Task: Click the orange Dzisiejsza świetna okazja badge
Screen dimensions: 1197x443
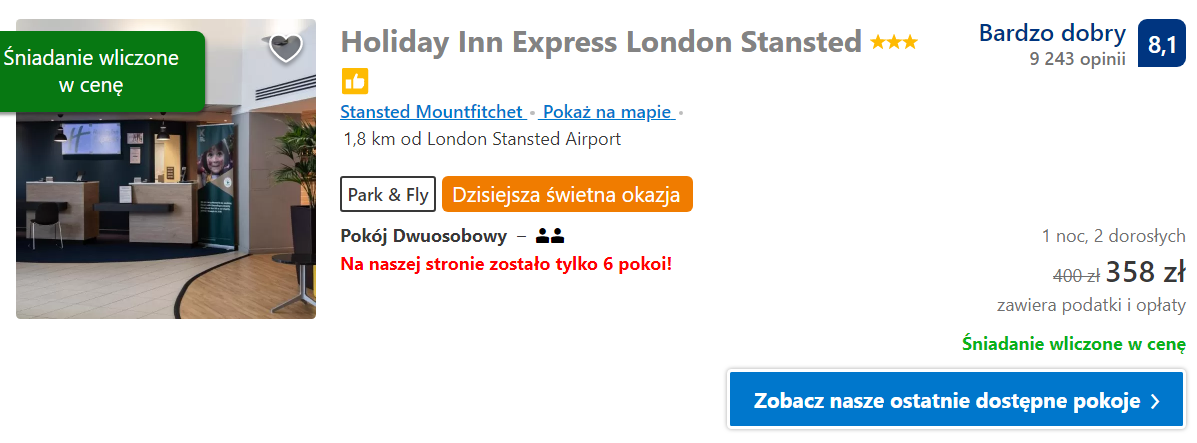Action: (567, 195)
